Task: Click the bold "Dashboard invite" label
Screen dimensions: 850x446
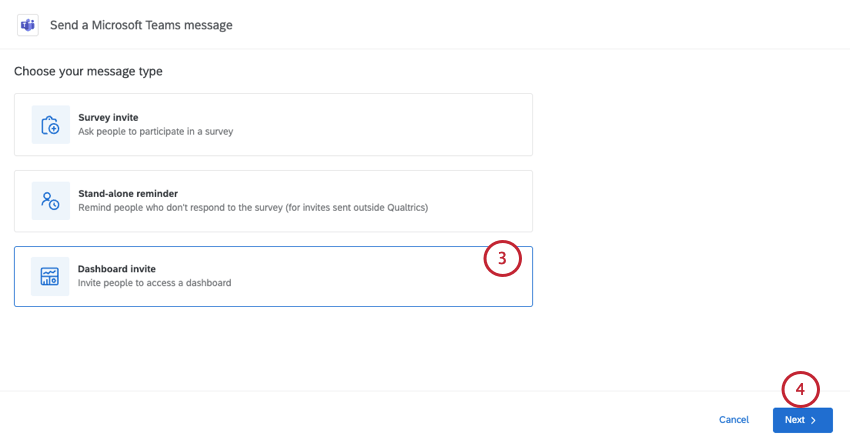Action: pos(116,268)
